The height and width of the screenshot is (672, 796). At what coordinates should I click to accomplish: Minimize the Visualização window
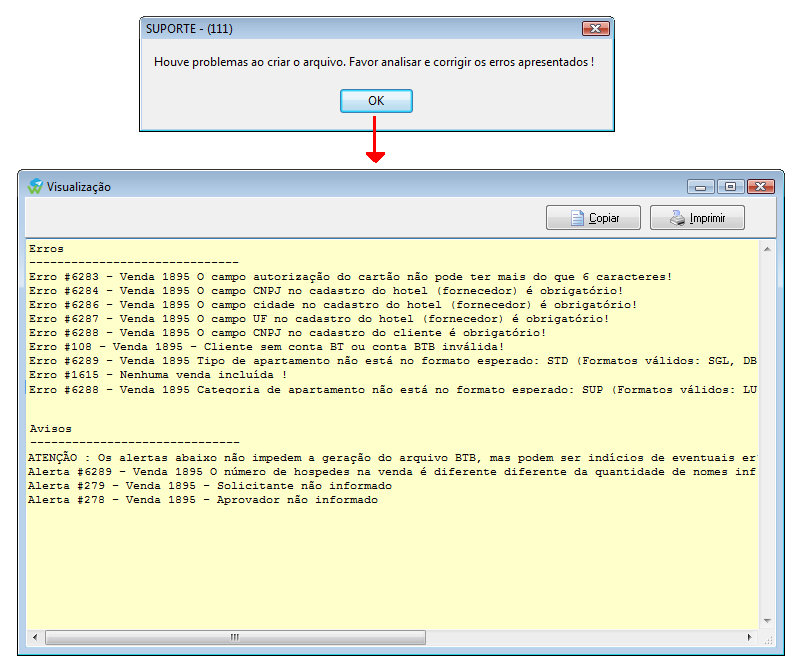(x=701, y=187)
